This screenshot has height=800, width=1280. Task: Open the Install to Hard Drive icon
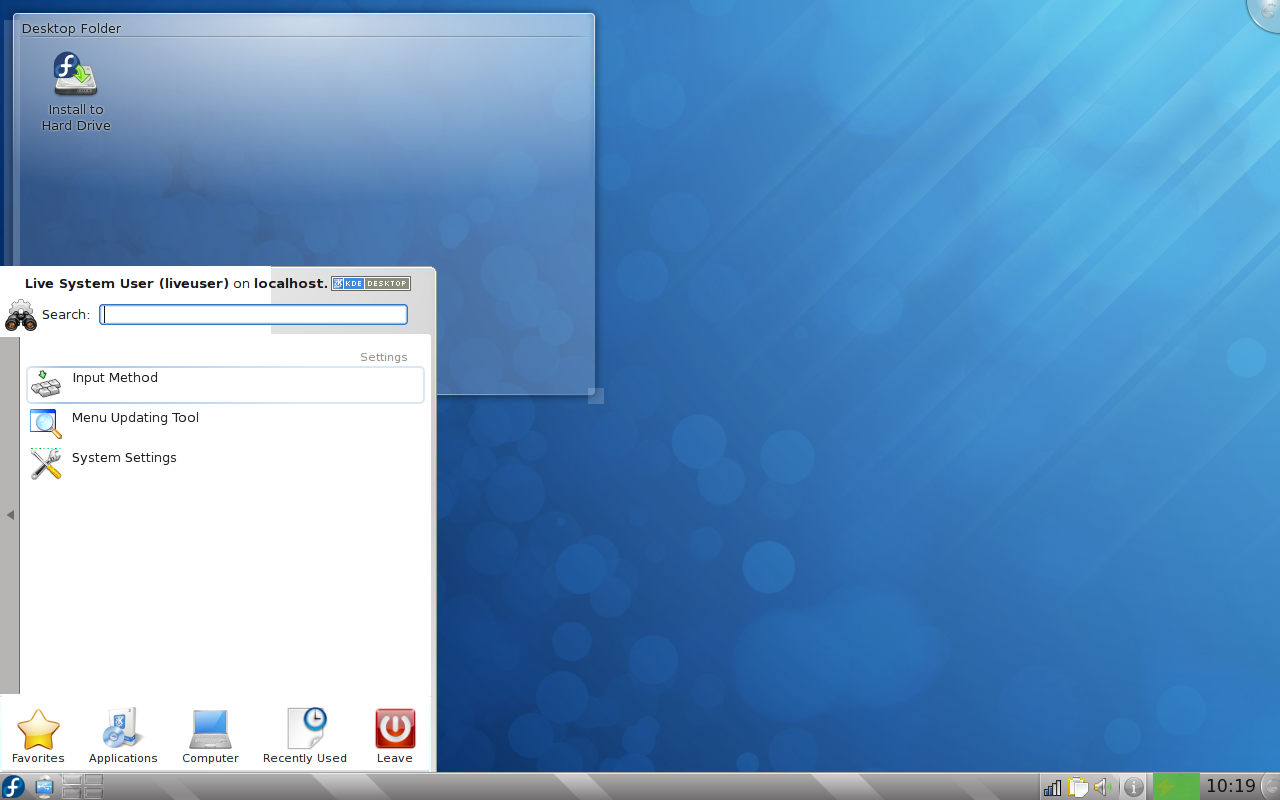click(x=76, y=92)
